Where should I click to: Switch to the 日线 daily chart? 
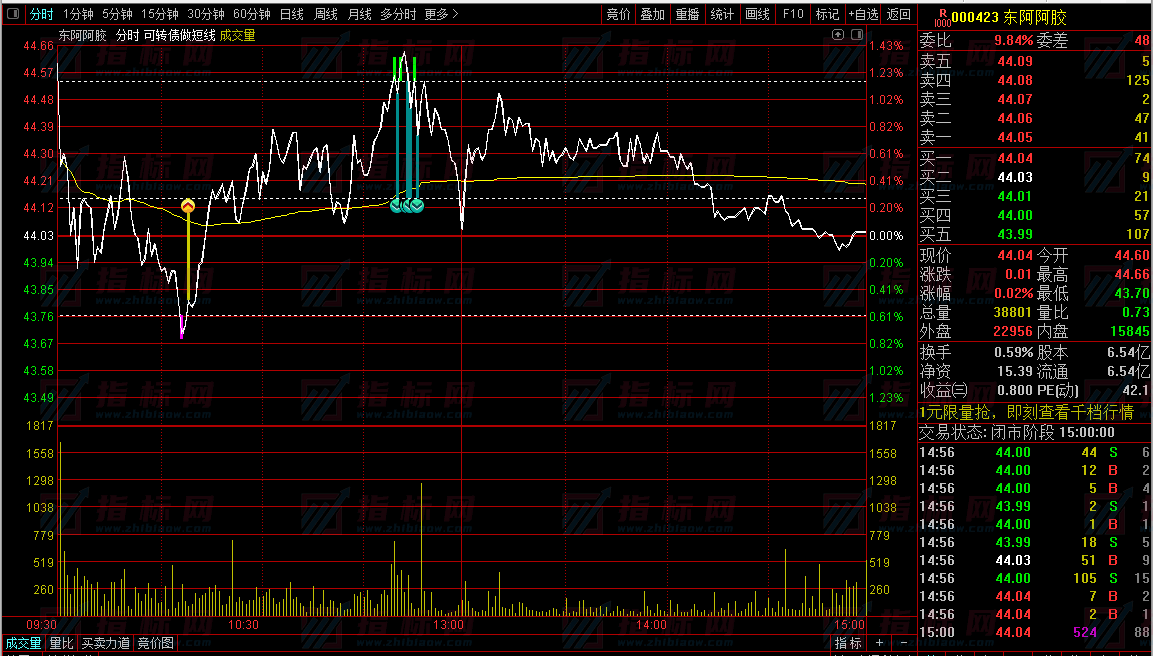[291, 13]
